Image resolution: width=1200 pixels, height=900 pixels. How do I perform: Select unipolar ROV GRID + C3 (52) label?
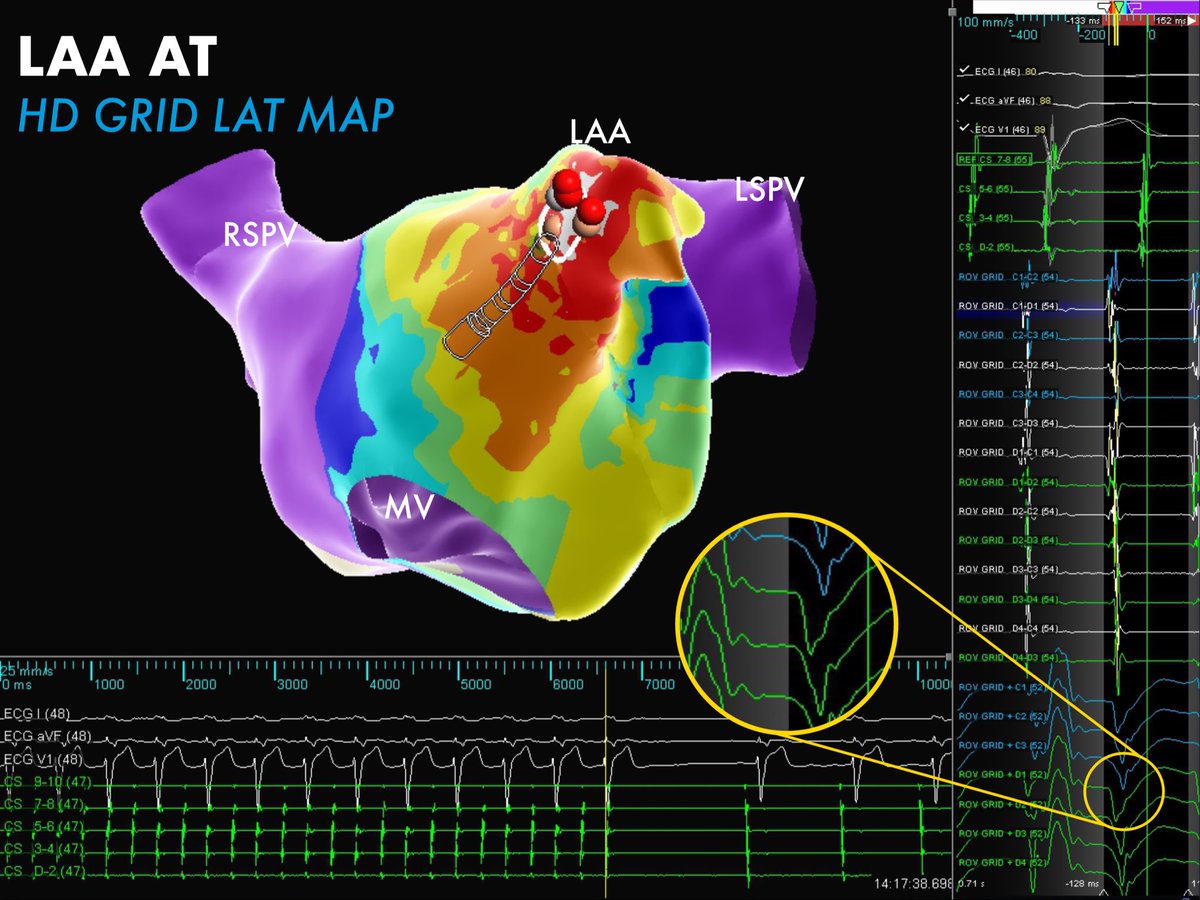[1004, 745]
